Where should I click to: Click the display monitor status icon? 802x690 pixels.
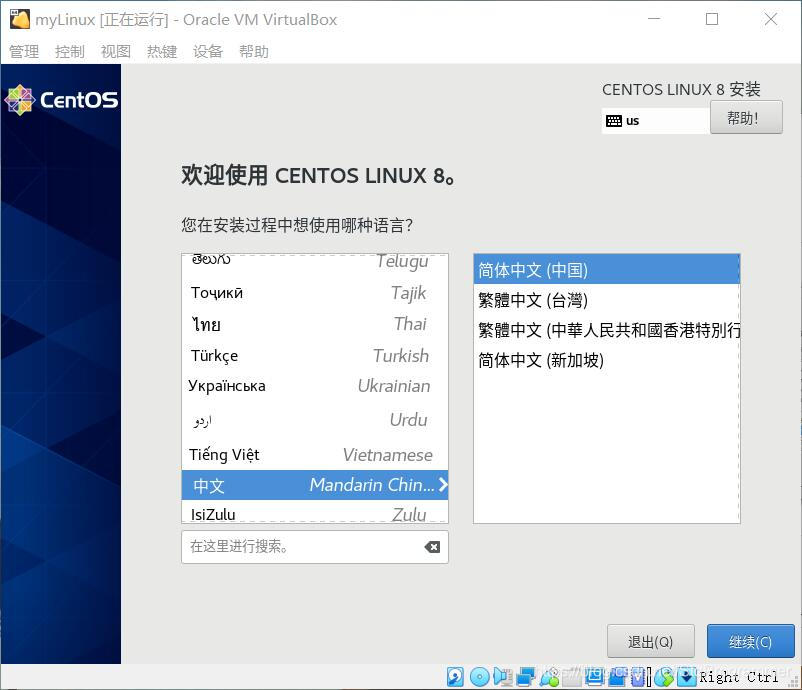coord(594,677)
